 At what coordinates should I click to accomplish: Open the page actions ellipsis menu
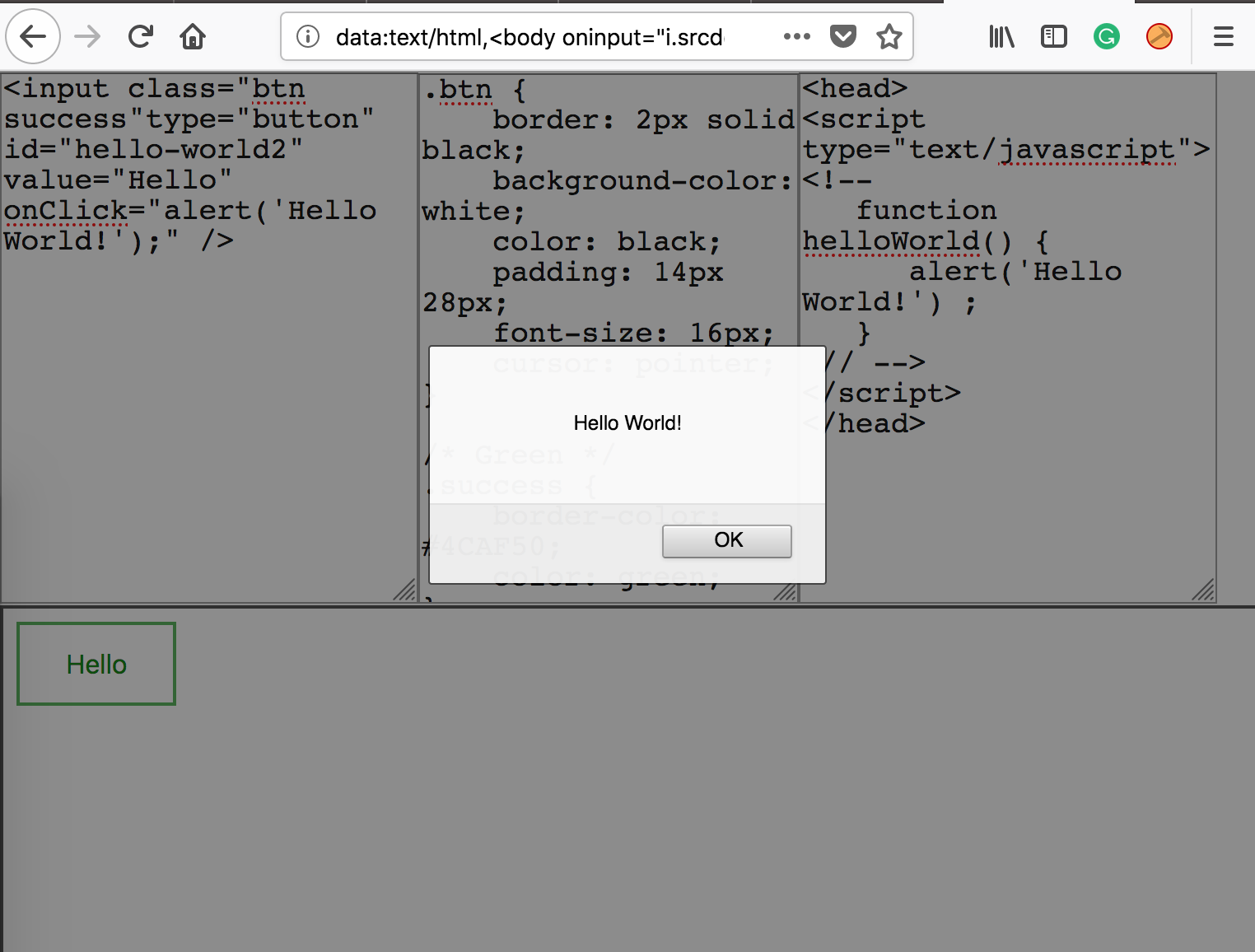796,36
